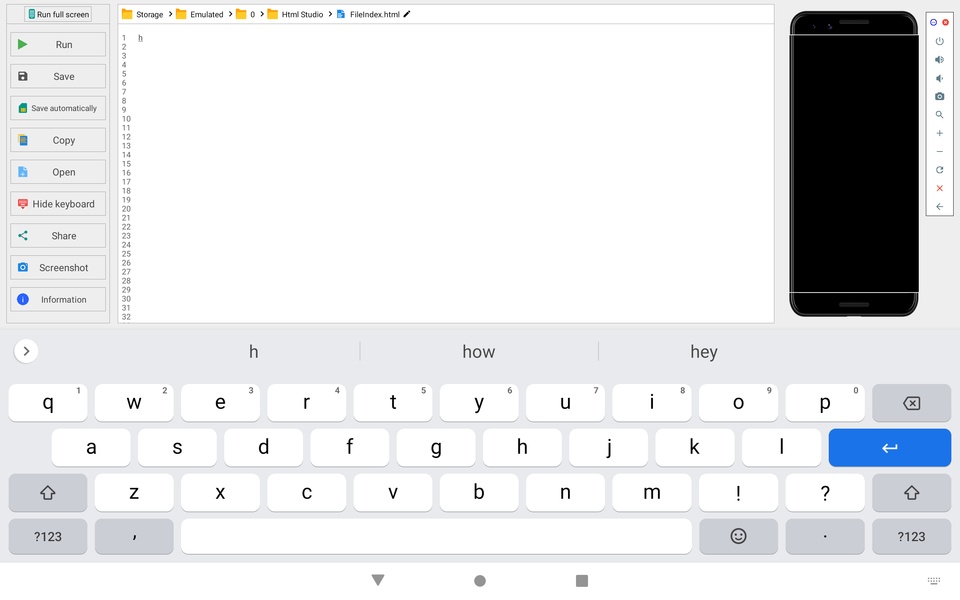Image resolution: width=960 pixels, height=600 pixels.
Task: Tap the l key
Action: [x=781, y=448]
